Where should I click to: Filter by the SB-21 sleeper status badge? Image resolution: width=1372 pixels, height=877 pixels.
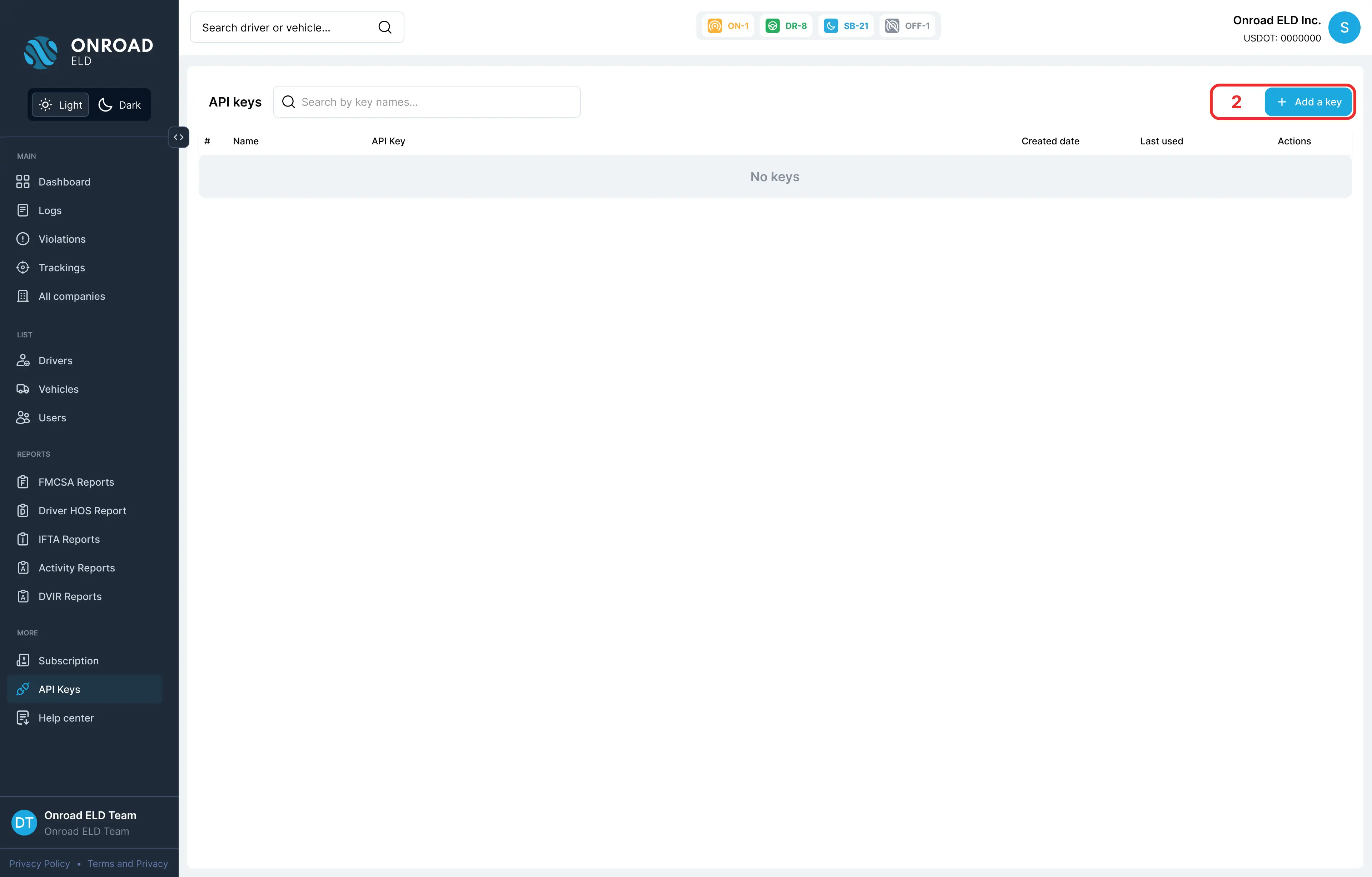(x=846, y=26)
